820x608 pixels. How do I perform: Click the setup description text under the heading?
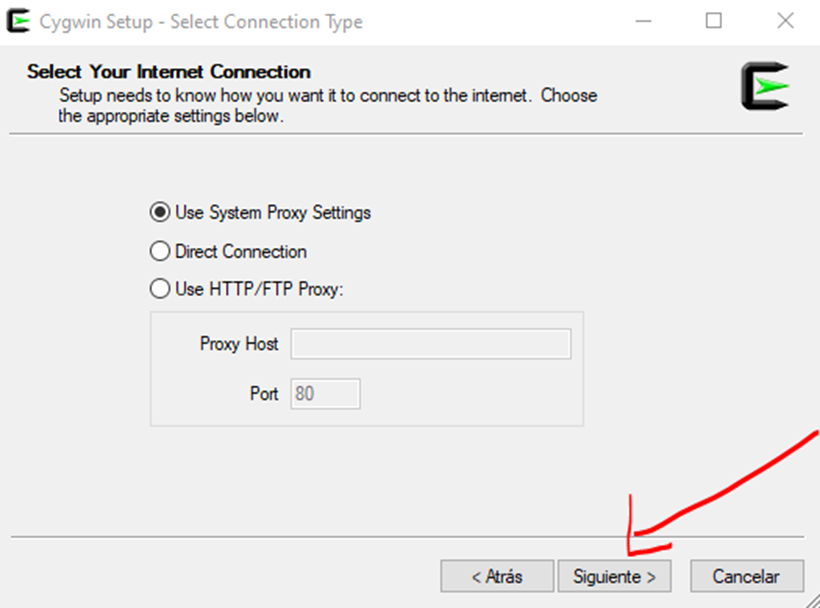point(327,106)
